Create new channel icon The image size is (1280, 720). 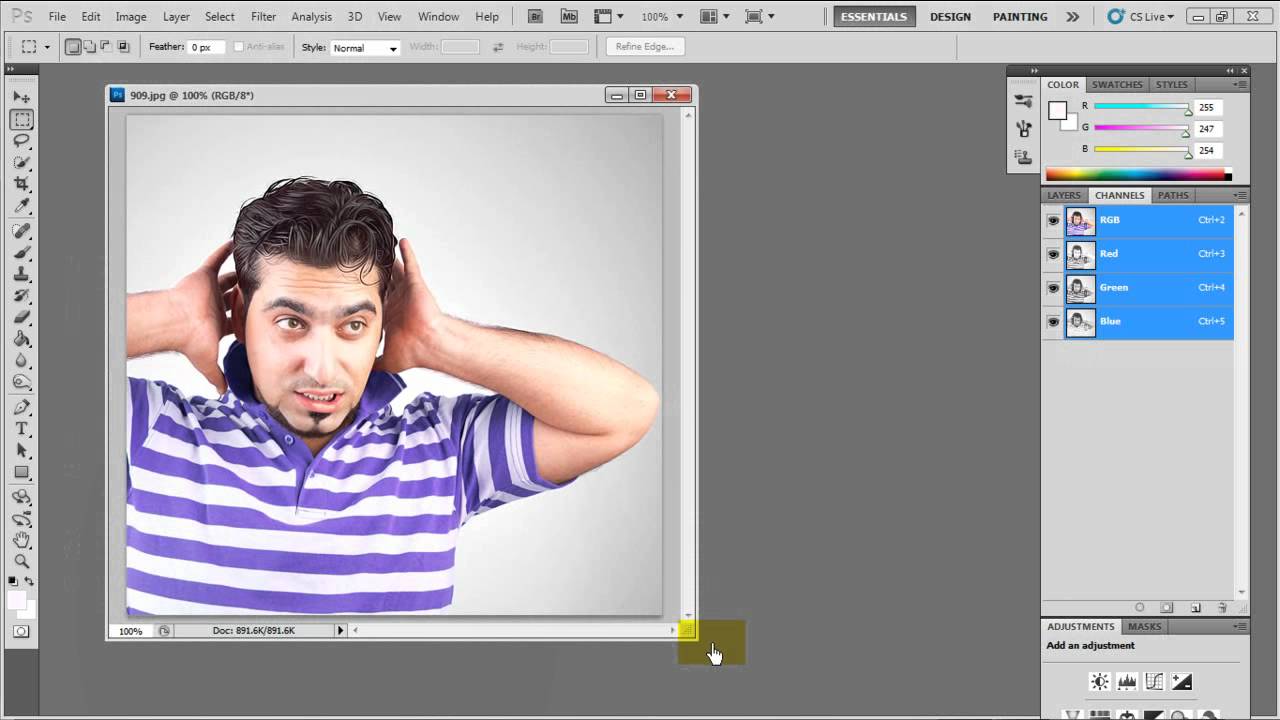(x=1195, y=607)
